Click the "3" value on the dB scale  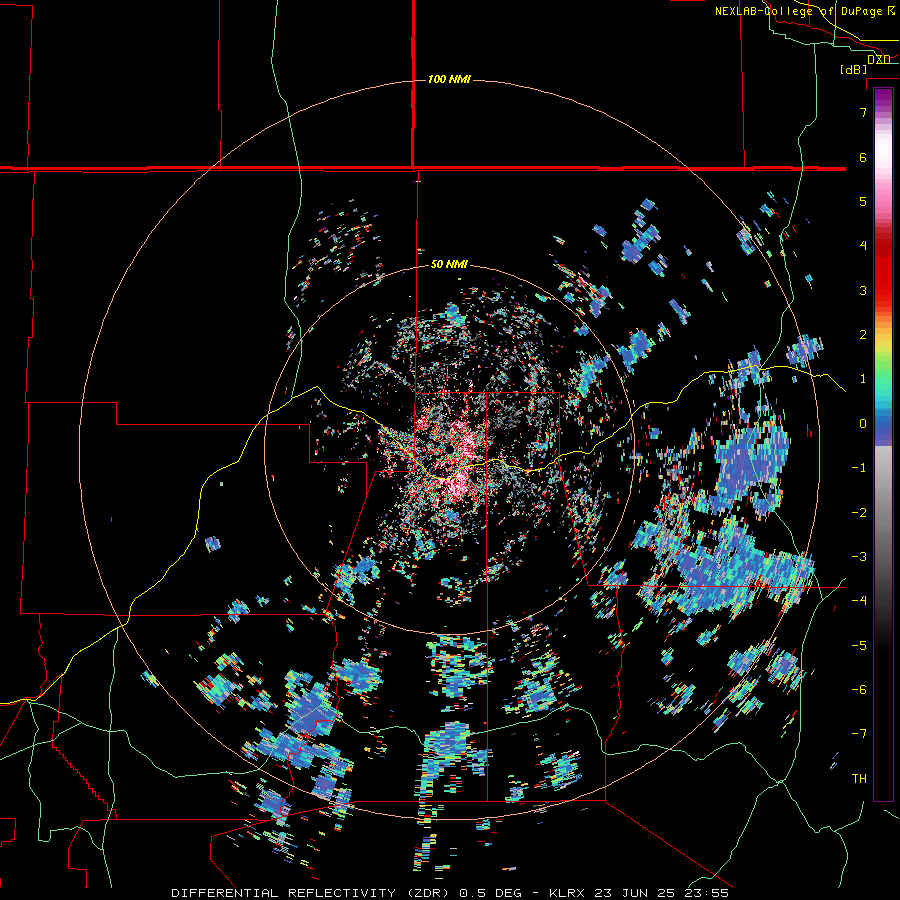coord(863,290)
